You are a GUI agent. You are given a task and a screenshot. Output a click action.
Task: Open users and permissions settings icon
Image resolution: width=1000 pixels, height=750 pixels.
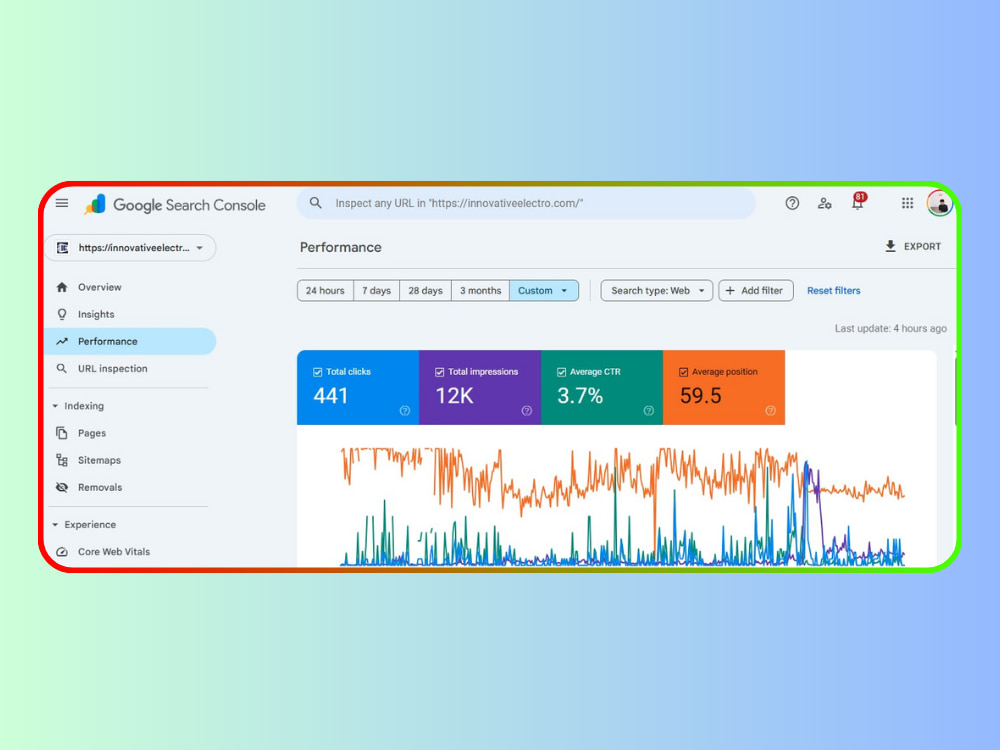(825, 203)
